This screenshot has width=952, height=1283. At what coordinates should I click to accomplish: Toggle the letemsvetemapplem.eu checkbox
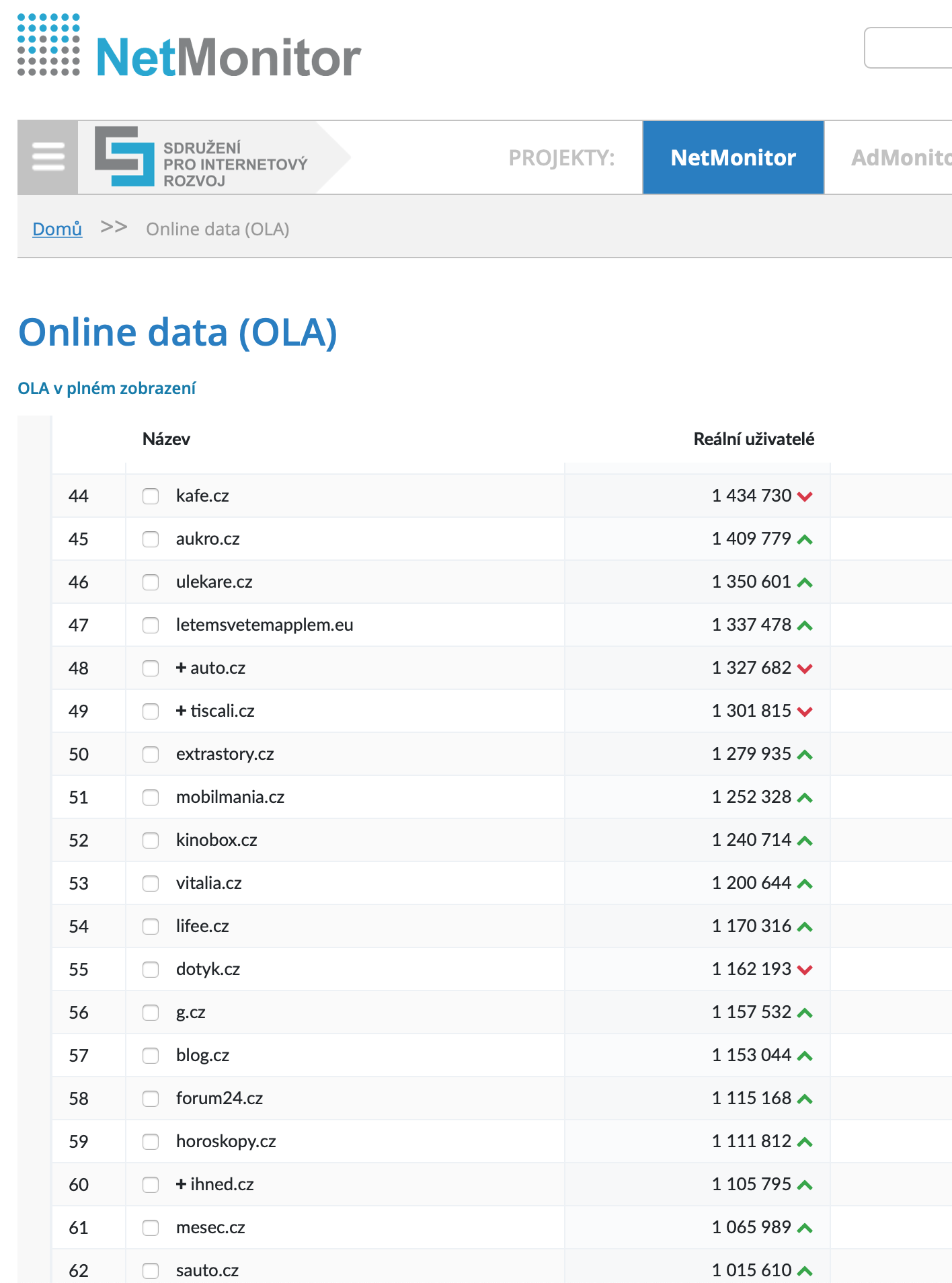point(151,625)
